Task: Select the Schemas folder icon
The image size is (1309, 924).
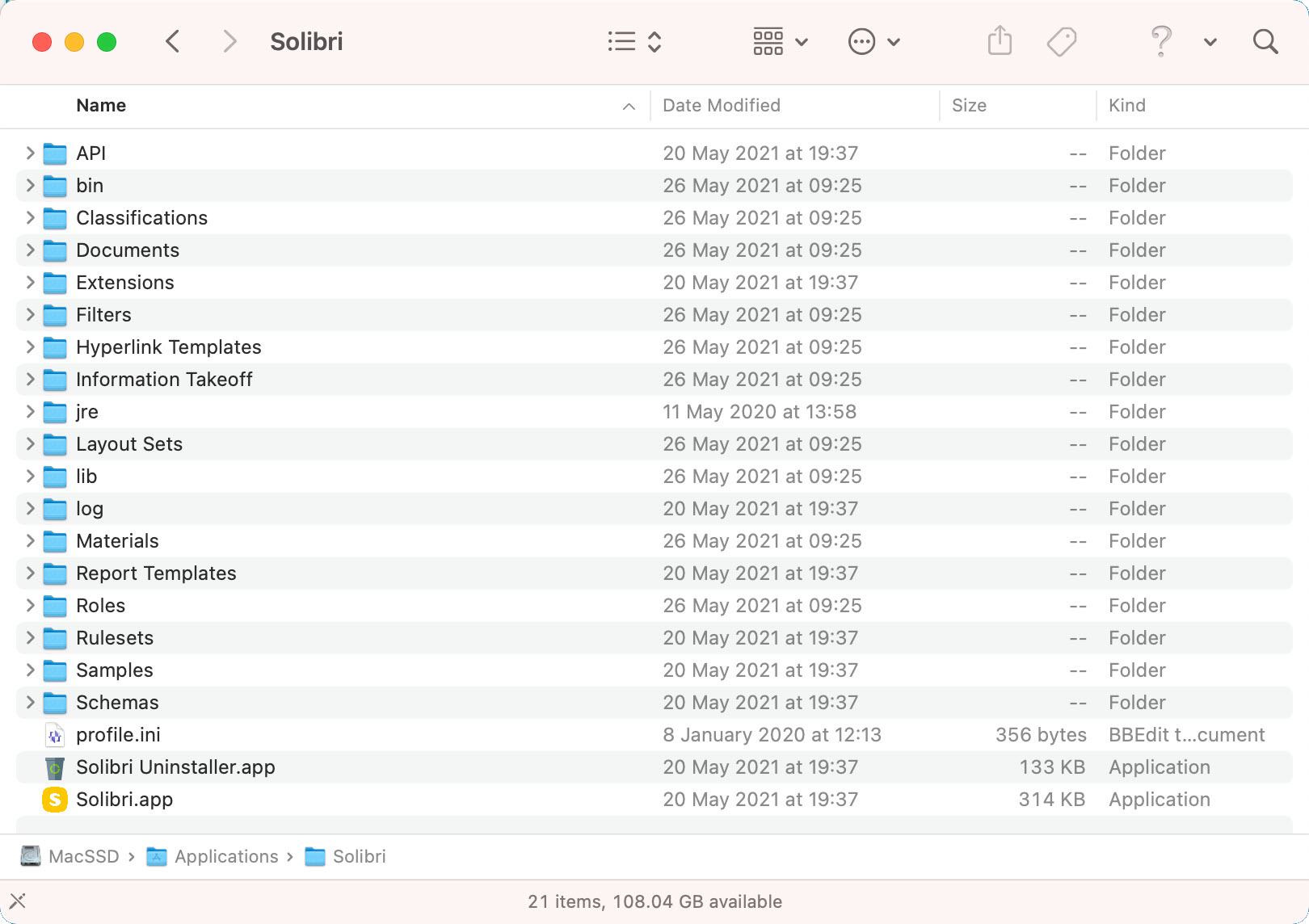Action: (54, 702)
